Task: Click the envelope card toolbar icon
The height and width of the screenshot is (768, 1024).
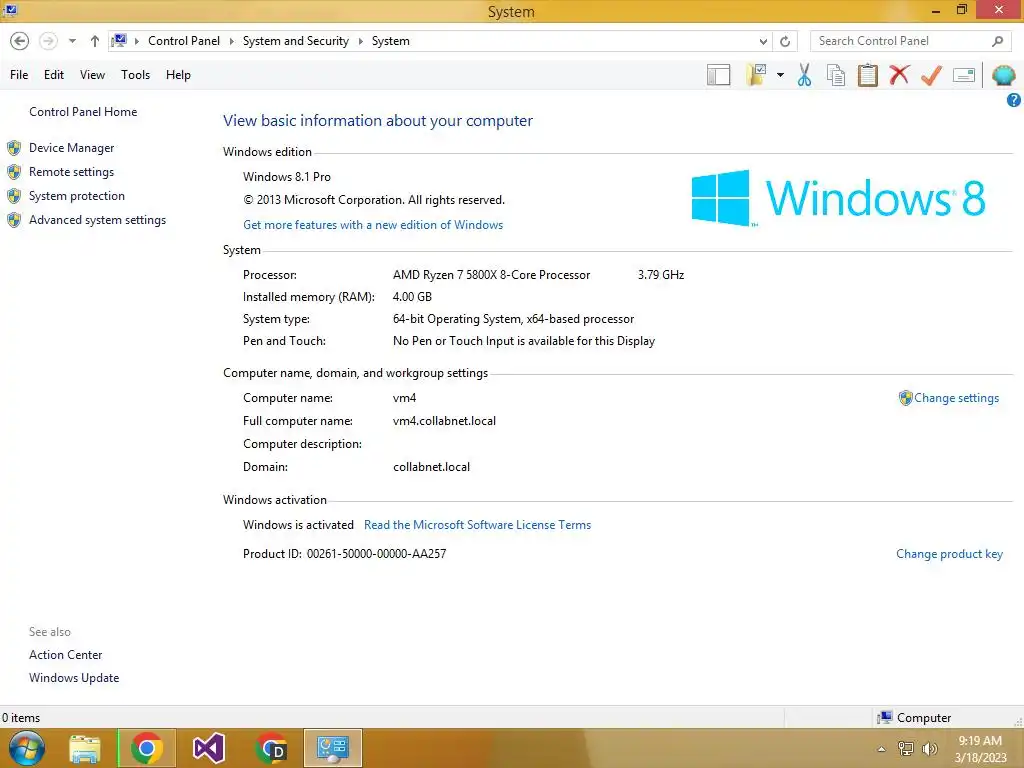Action: pyautogui.click(x=964, y=75)
